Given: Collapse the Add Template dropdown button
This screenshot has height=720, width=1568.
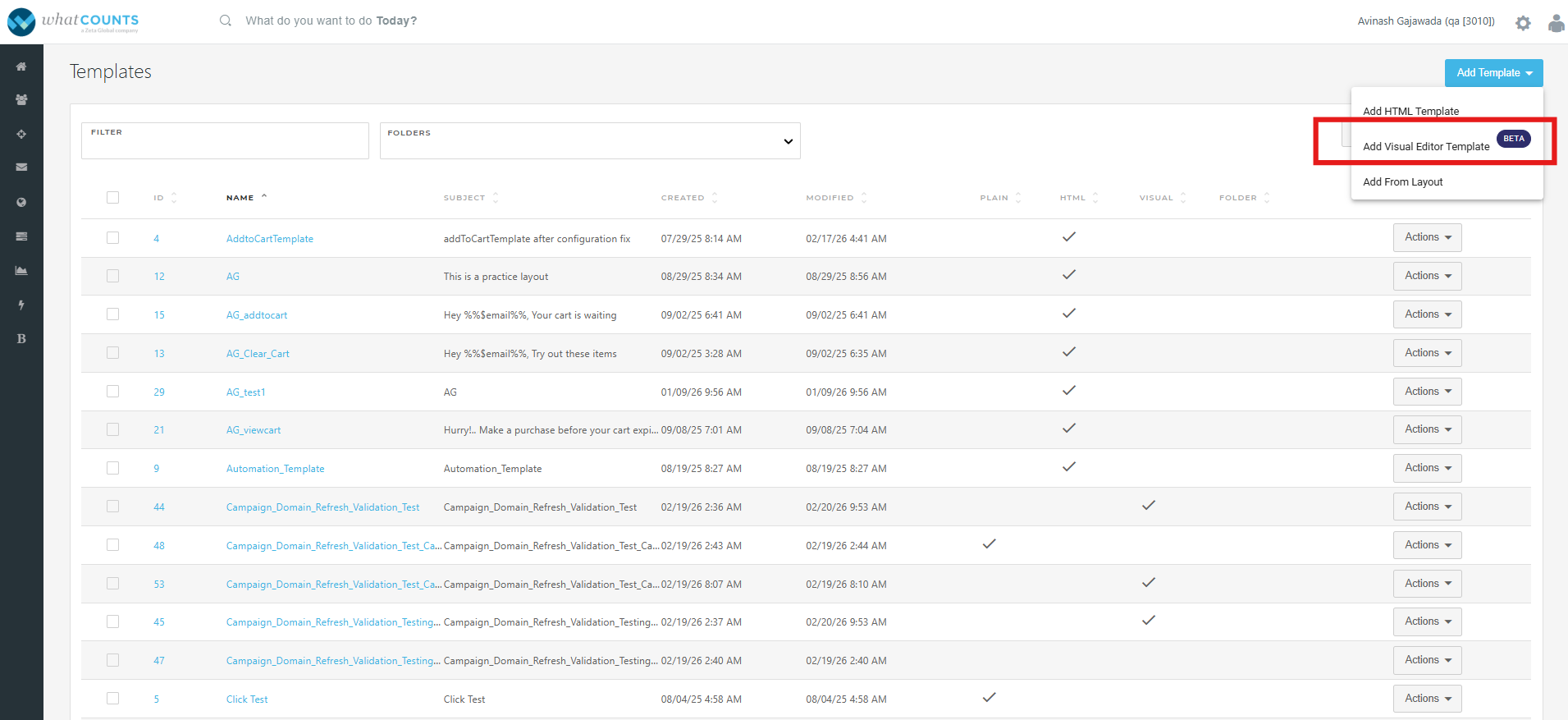Looking at the screenshot, I should pyautogui.click(x=1493, y=73).
